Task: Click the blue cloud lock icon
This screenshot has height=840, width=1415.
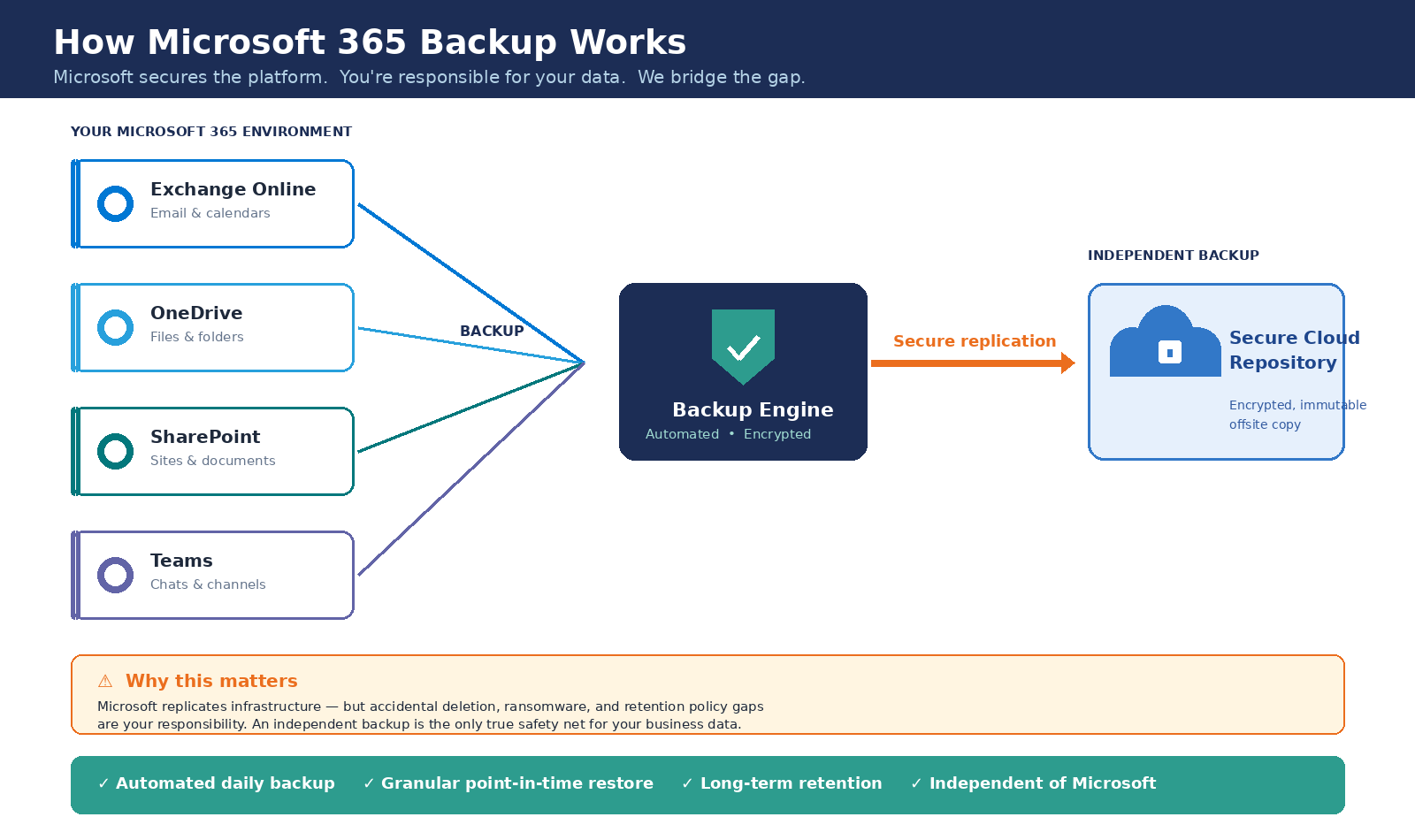Action: 1166,345
